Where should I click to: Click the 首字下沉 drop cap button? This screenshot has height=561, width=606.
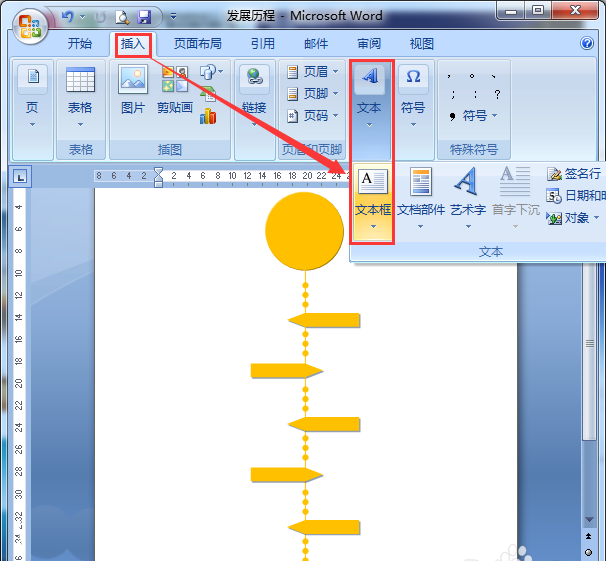point(516,198)
